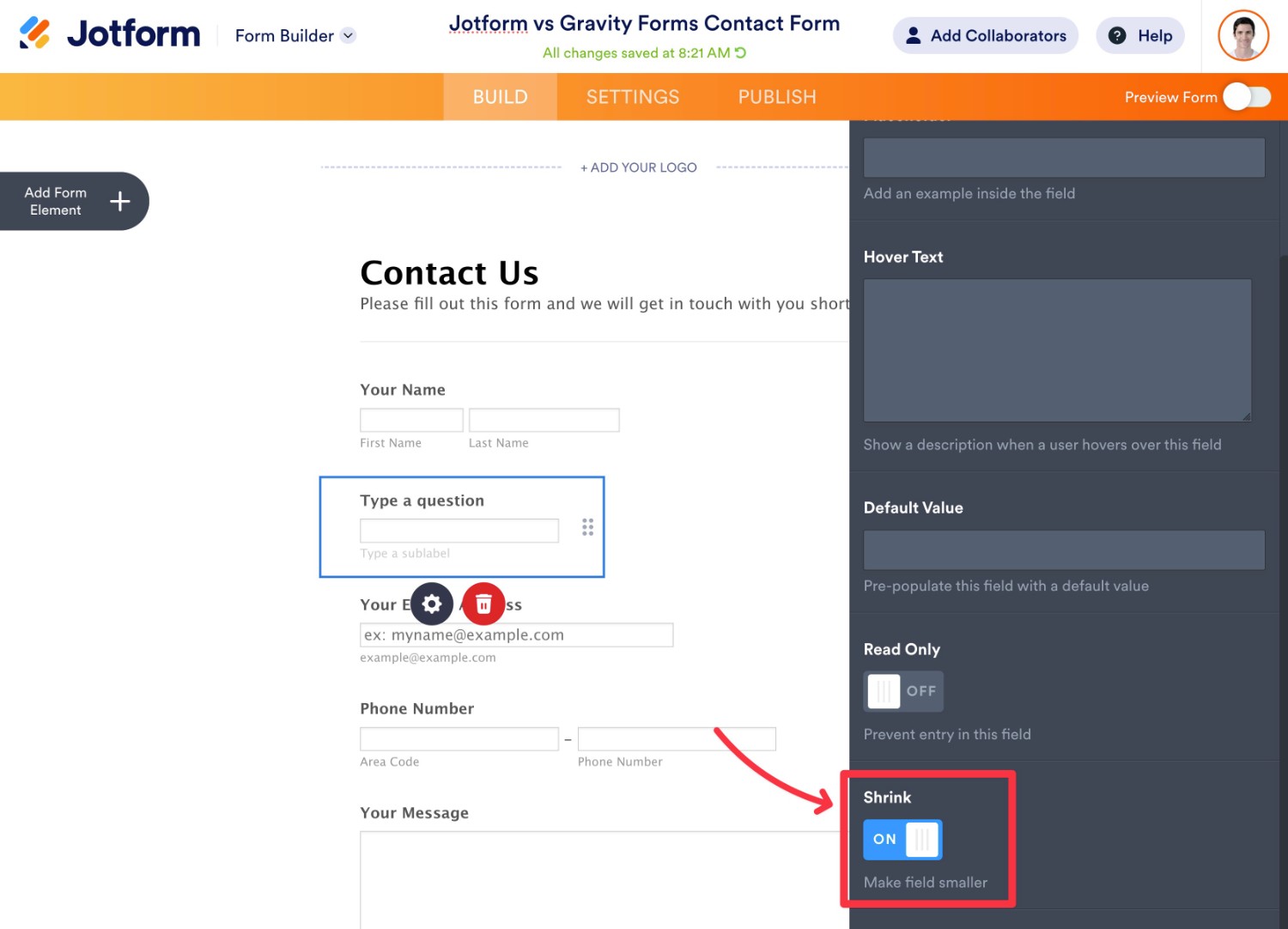Select the BUILD tab
Image resolution: width=1288 pixels, height=929 pixels.
tap(500, 97)
